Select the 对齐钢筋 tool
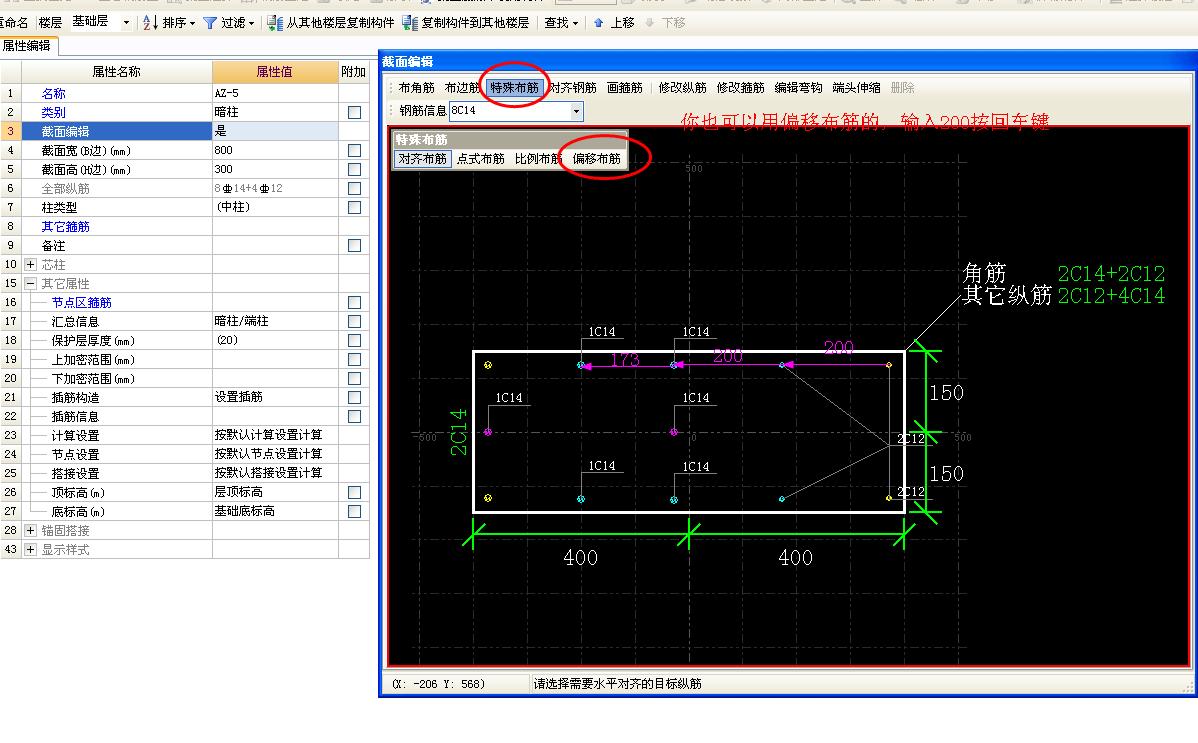 click(x=573, y=88)
